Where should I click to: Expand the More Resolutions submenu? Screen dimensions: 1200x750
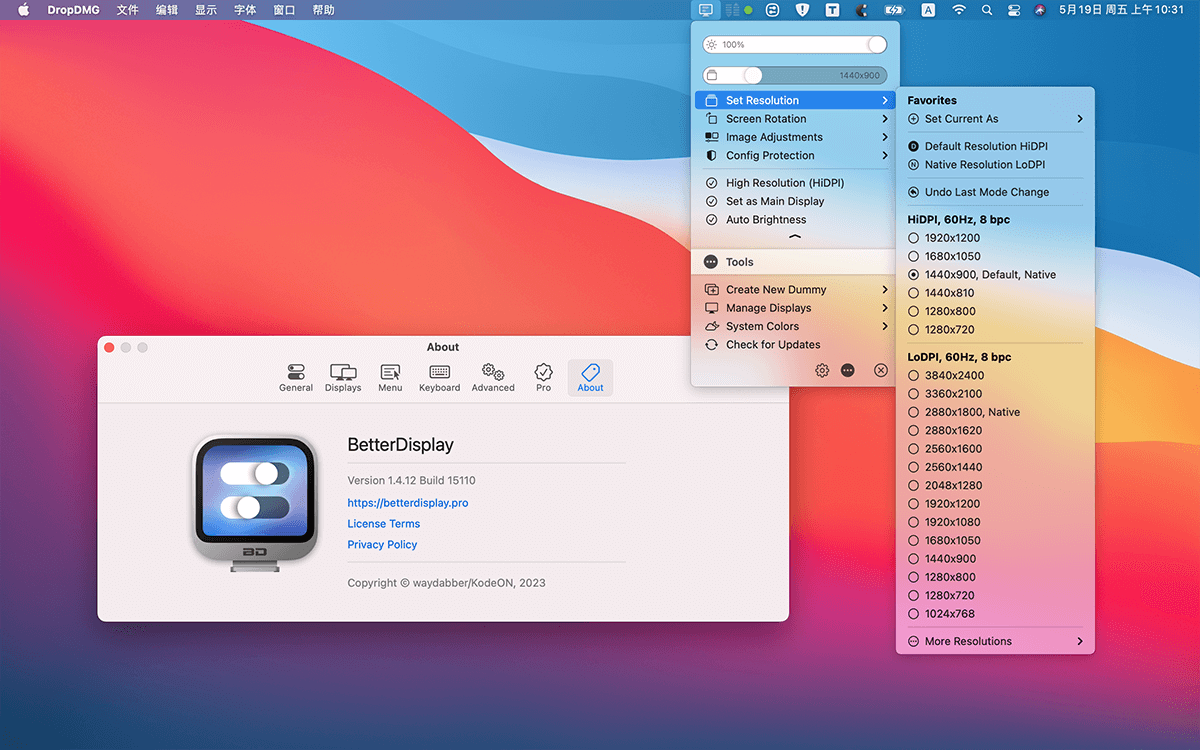click(995, 641)
